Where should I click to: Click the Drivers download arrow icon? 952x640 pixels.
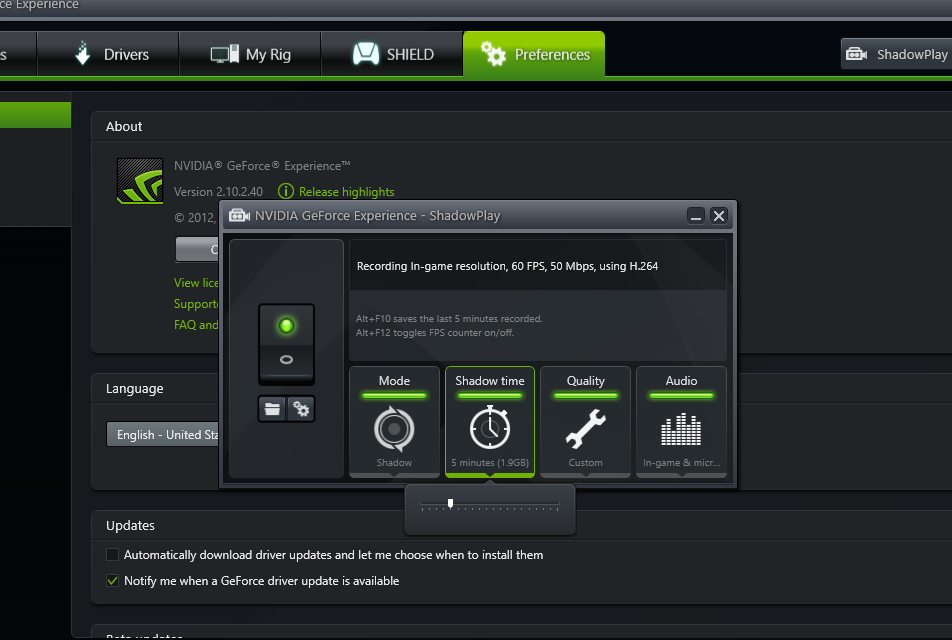[x=83, y=53]
